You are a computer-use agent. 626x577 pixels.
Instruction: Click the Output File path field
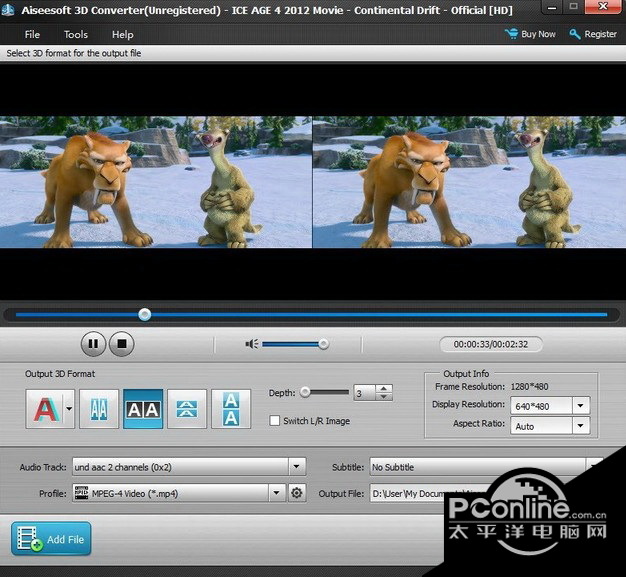click(409, 494)
